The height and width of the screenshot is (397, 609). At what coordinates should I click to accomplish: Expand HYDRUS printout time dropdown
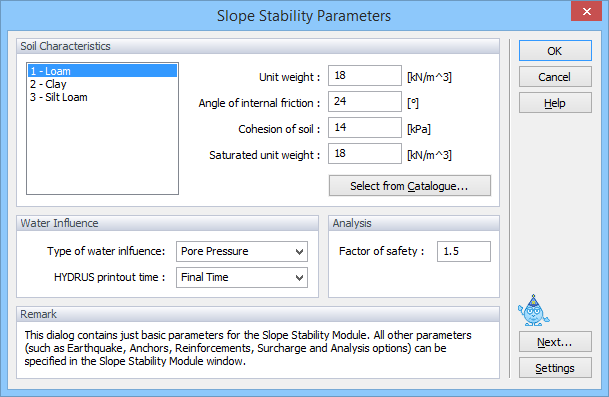point(242,277)
